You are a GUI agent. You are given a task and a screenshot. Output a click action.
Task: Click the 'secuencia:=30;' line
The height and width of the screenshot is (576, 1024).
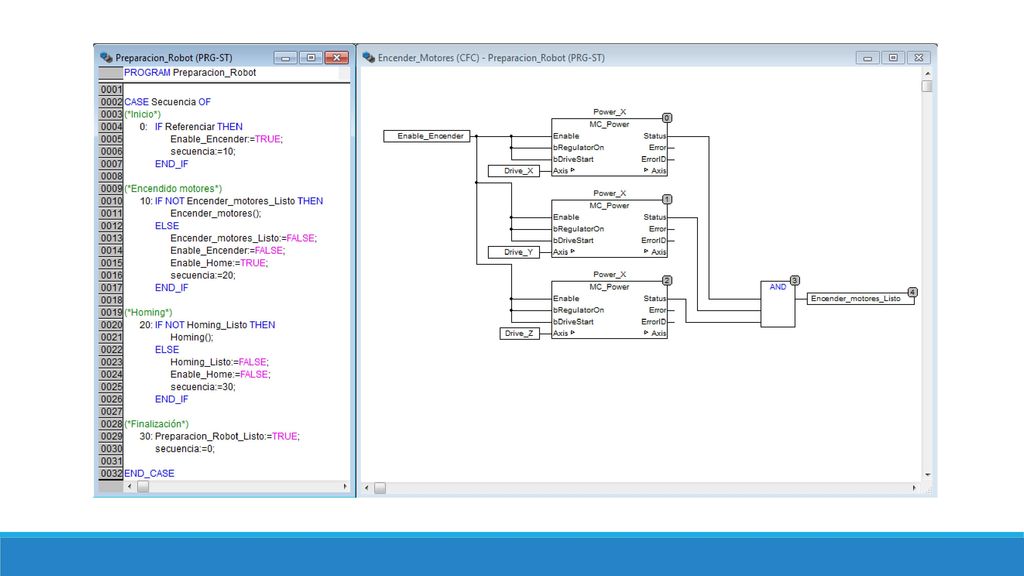pyautogui.click(x=203, y=387)
